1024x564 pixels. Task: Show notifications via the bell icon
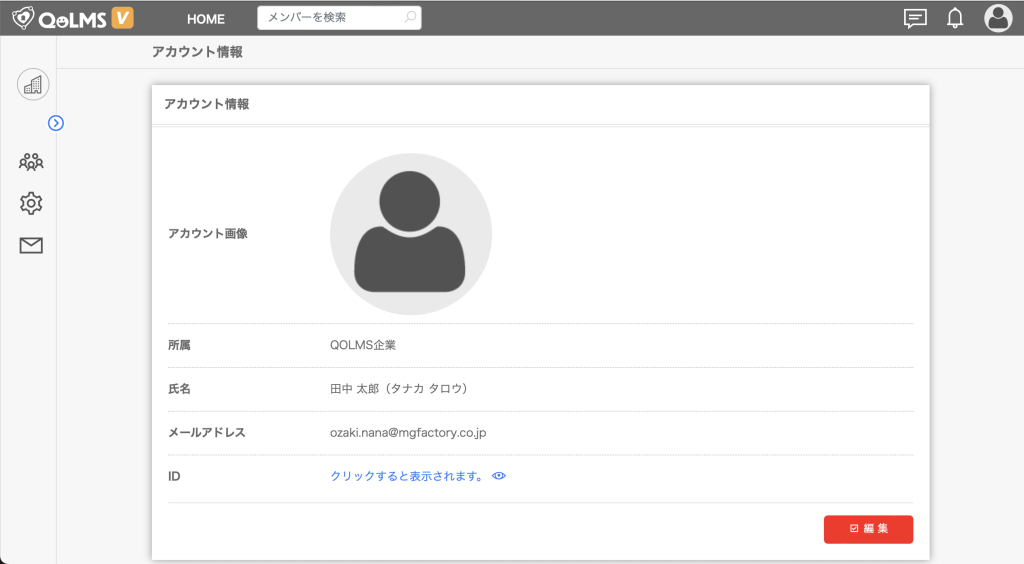tap(955, 18)
